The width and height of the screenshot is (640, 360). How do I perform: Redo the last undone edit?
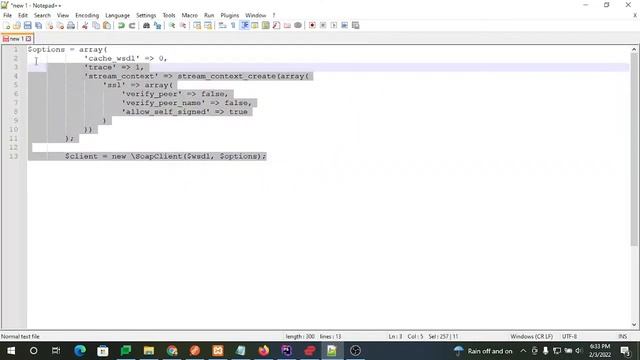click(132, 25)
